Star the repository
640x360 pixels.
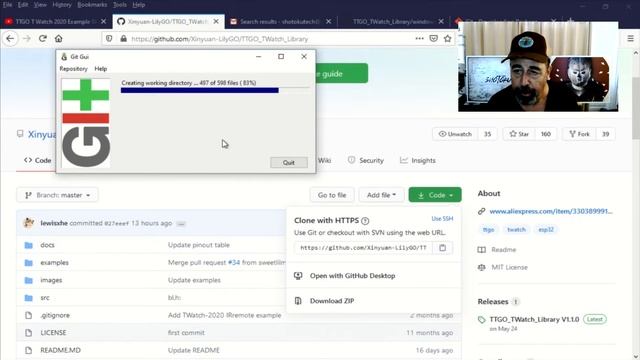coord(519,134)
